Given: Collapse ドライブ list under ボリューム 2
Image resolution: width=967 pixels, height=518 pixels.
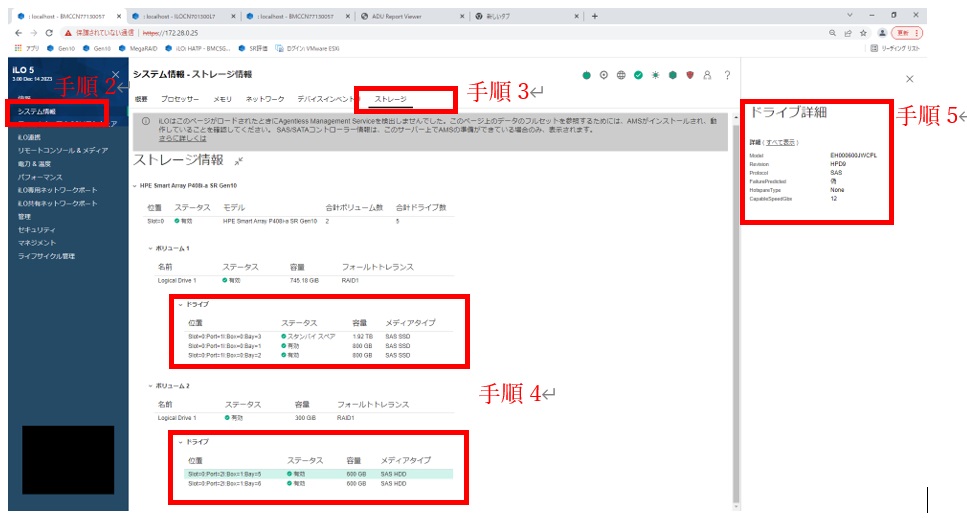Looking at the screenshot, I should 181,442.
